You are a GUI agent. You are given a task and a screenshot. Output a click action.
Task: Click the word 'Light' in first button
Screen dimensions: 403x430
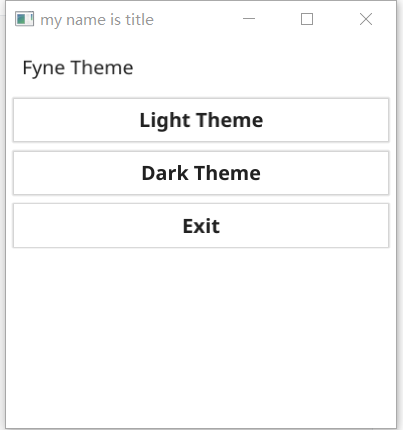pyautogui.click(x=165, y=121)
